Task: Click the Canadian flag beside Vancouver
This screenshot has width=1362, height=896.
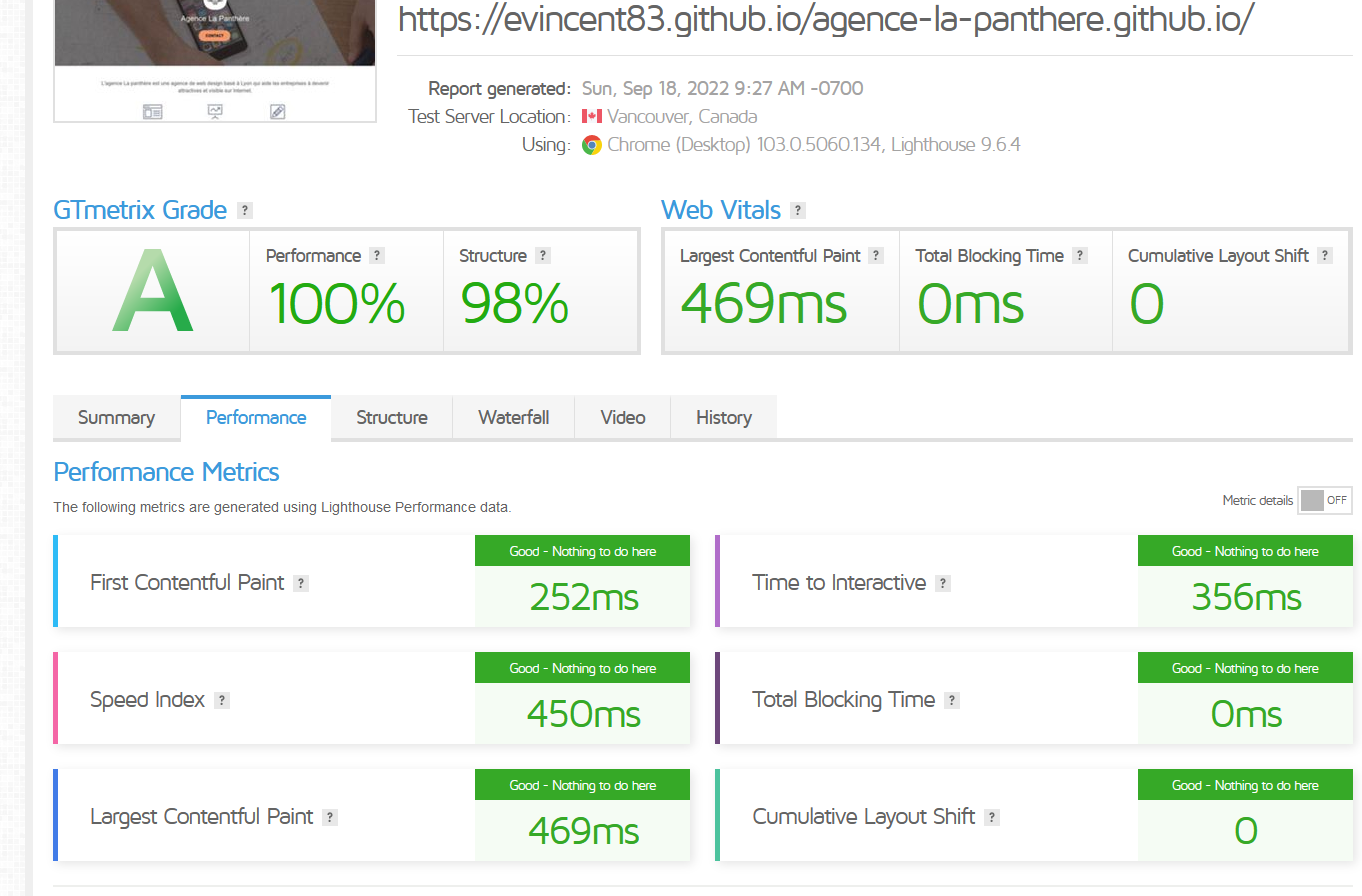Action: click(x=592, y=116)
